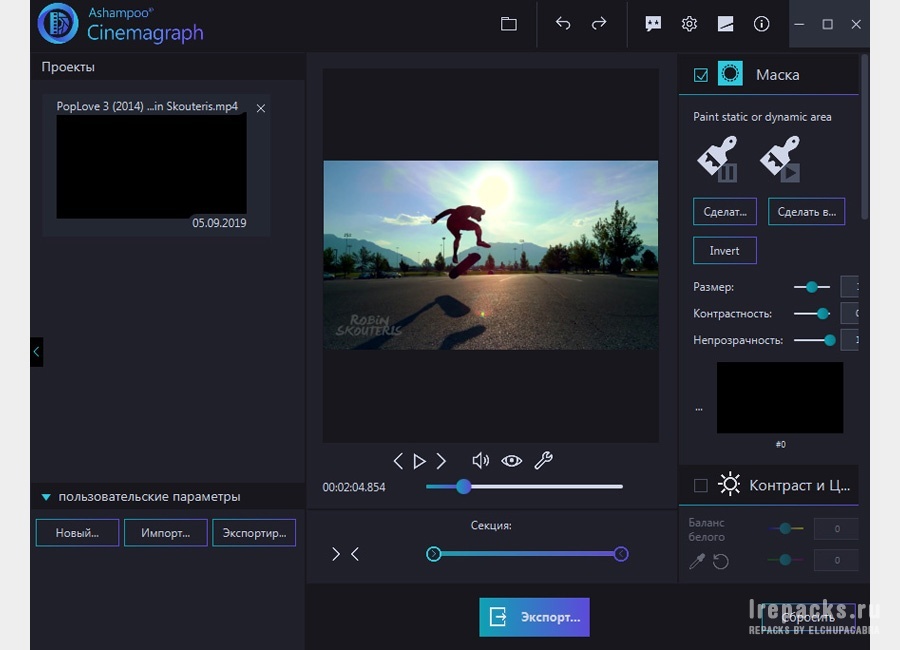Click the right panel scrollbar

pos(865,137)
